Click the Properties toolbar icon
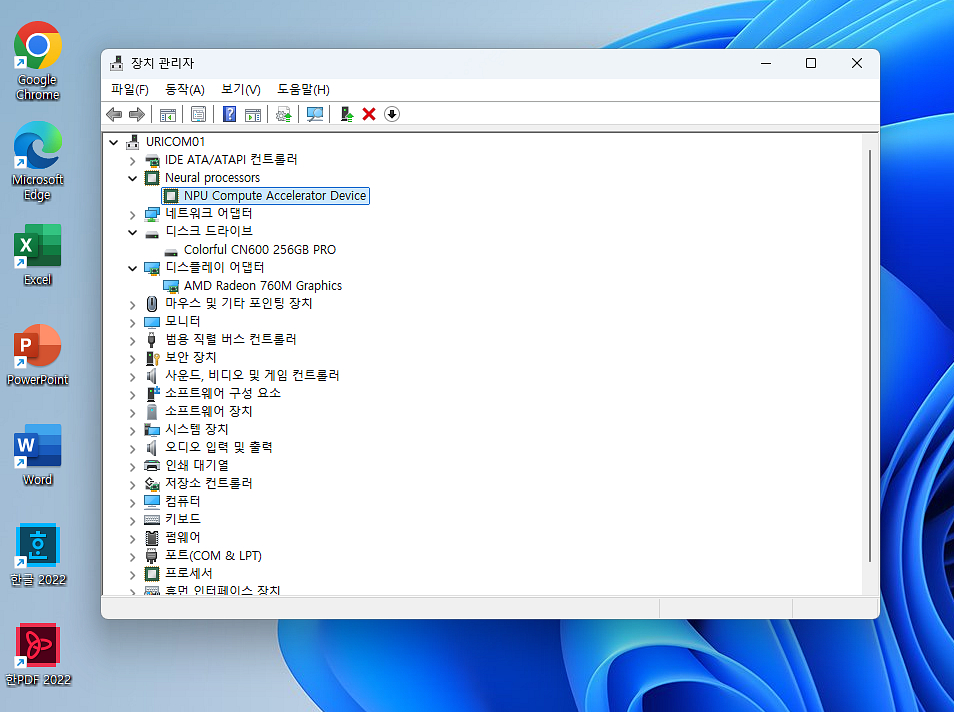 pyautogui.click(x=198, y=115)
